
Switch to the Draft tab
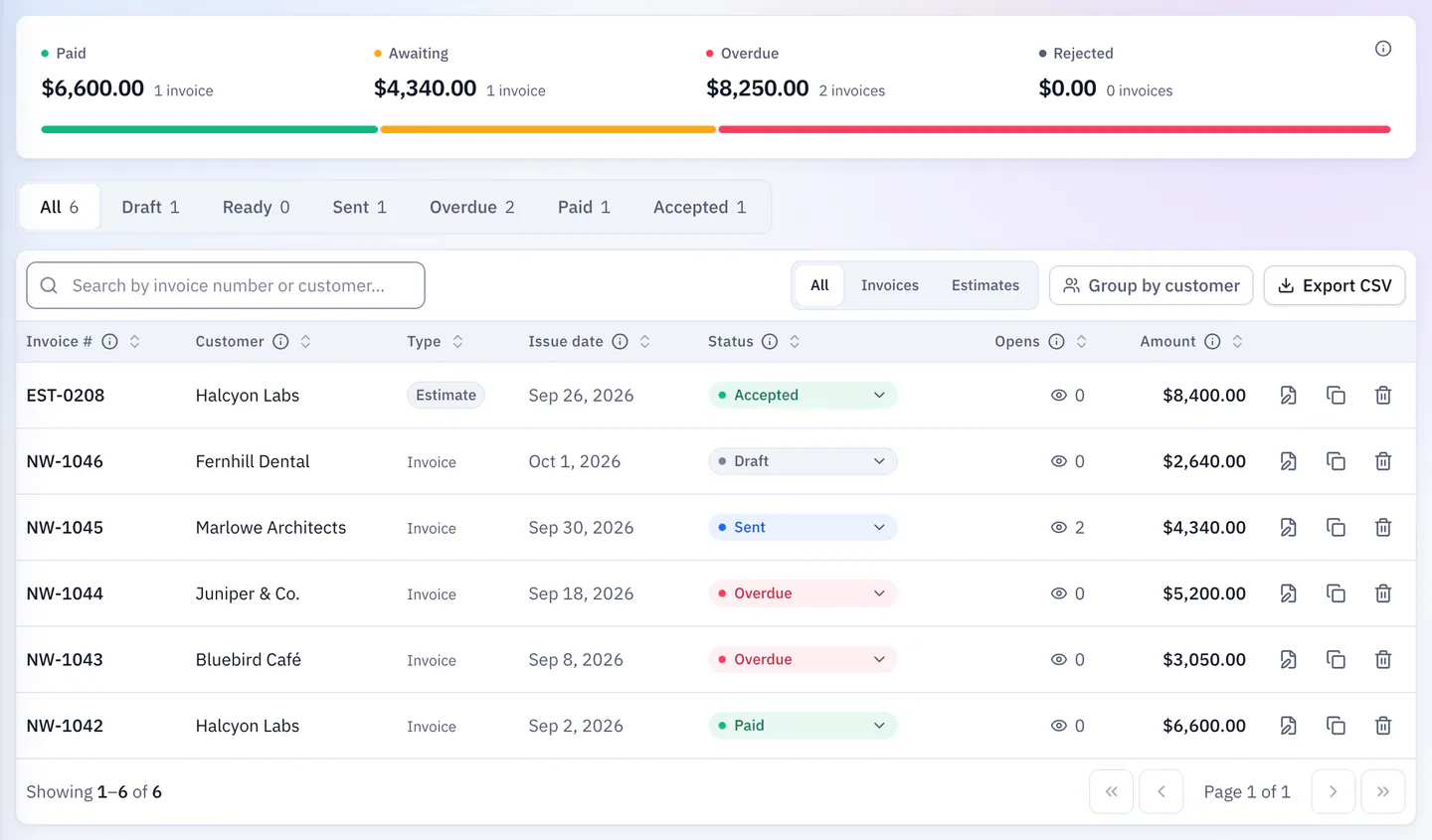(x=150, y=207)
